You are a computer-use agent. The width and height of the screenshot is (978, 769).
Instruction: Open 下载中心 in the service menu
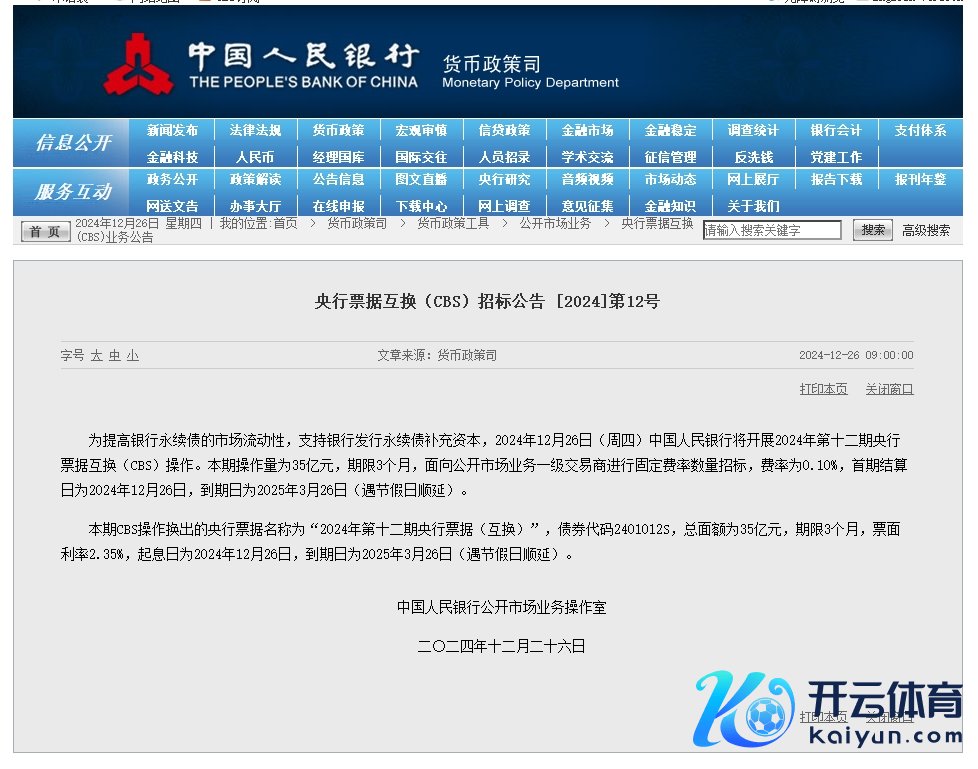[x=421, y=206]
